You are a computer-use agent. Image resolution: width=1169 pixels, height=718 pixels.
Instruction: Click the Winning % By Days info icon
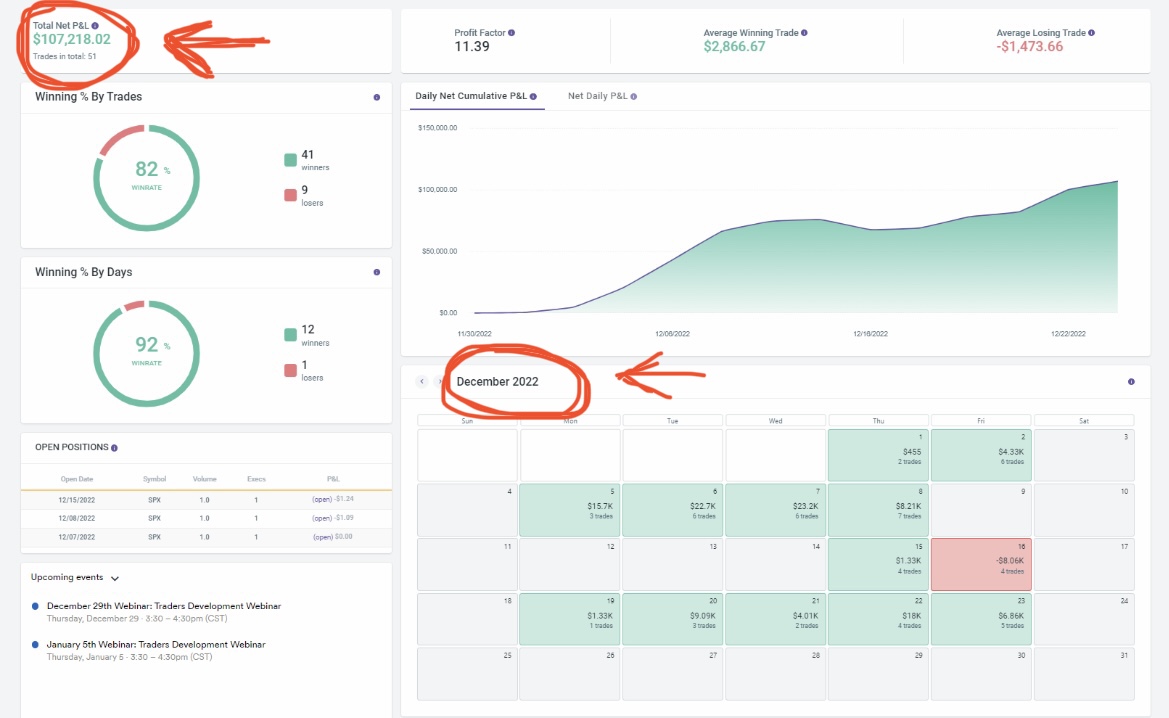pyautogui.click(x=376, y=272)
